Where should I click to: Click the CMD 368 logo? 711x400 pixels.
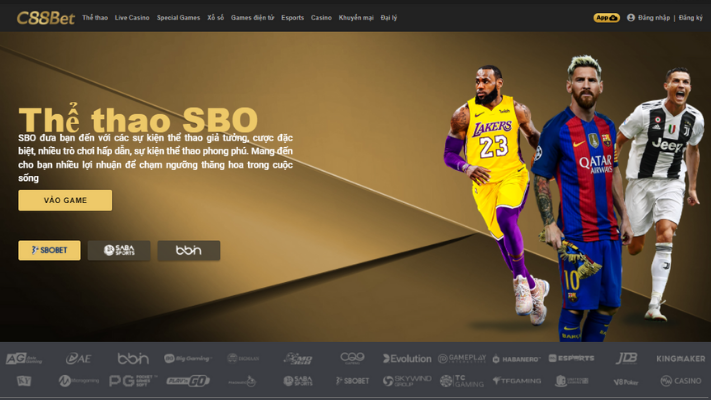(x=298, y=359)
